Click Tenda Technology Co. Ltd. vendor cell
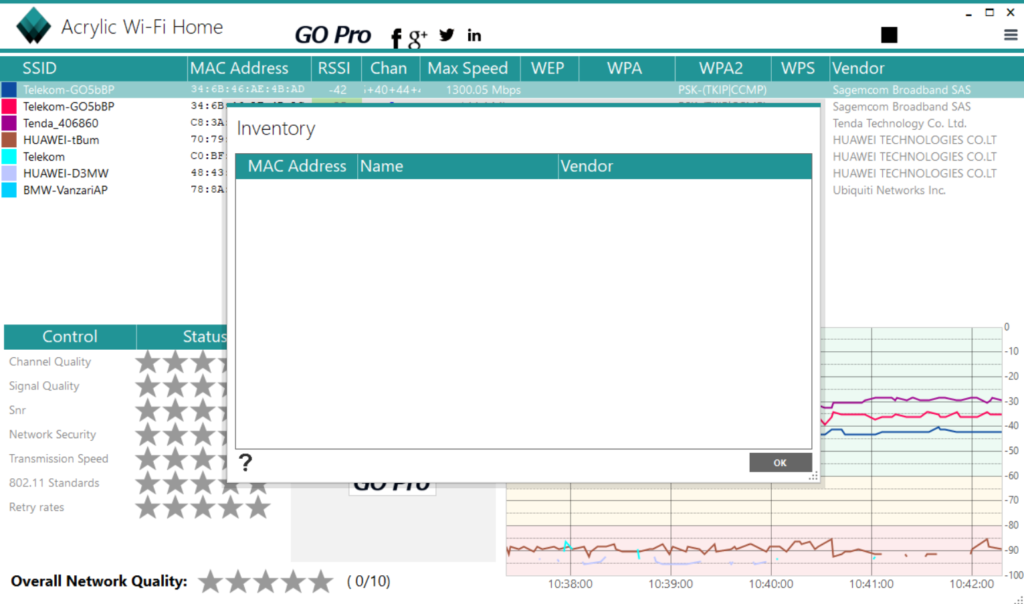 click(899, 123)
